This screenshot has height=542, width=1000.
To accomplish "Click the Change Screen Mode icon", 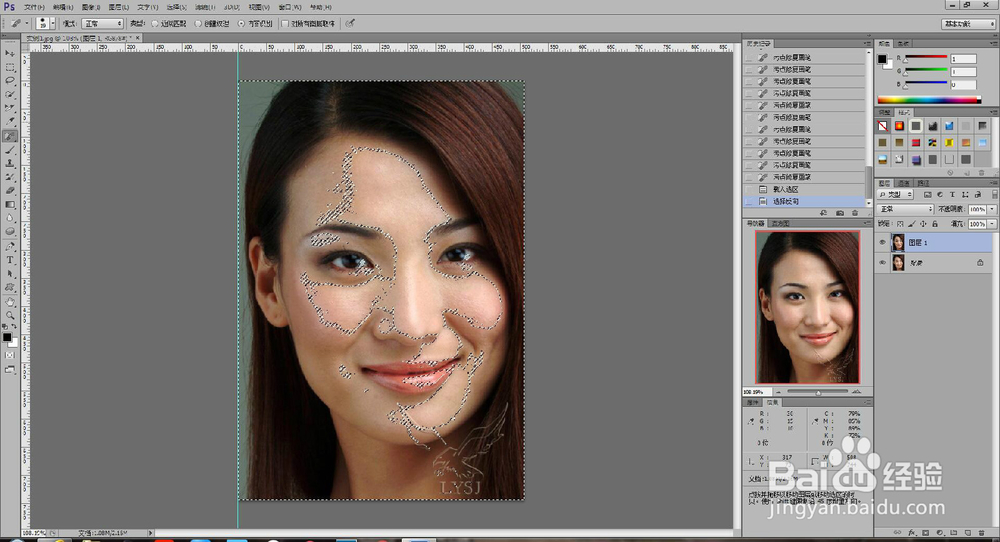I will (10, 370).
